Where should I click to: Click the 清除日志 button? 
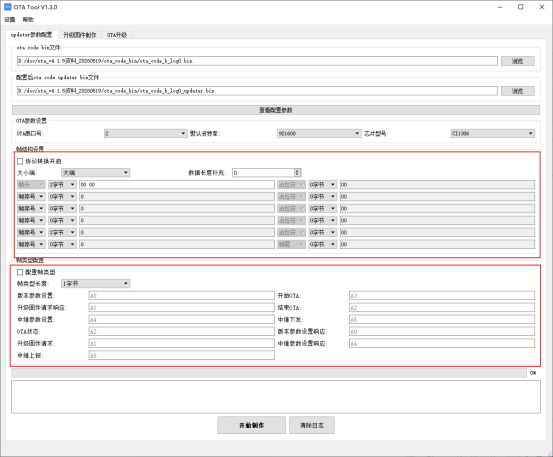click(312, 425)
